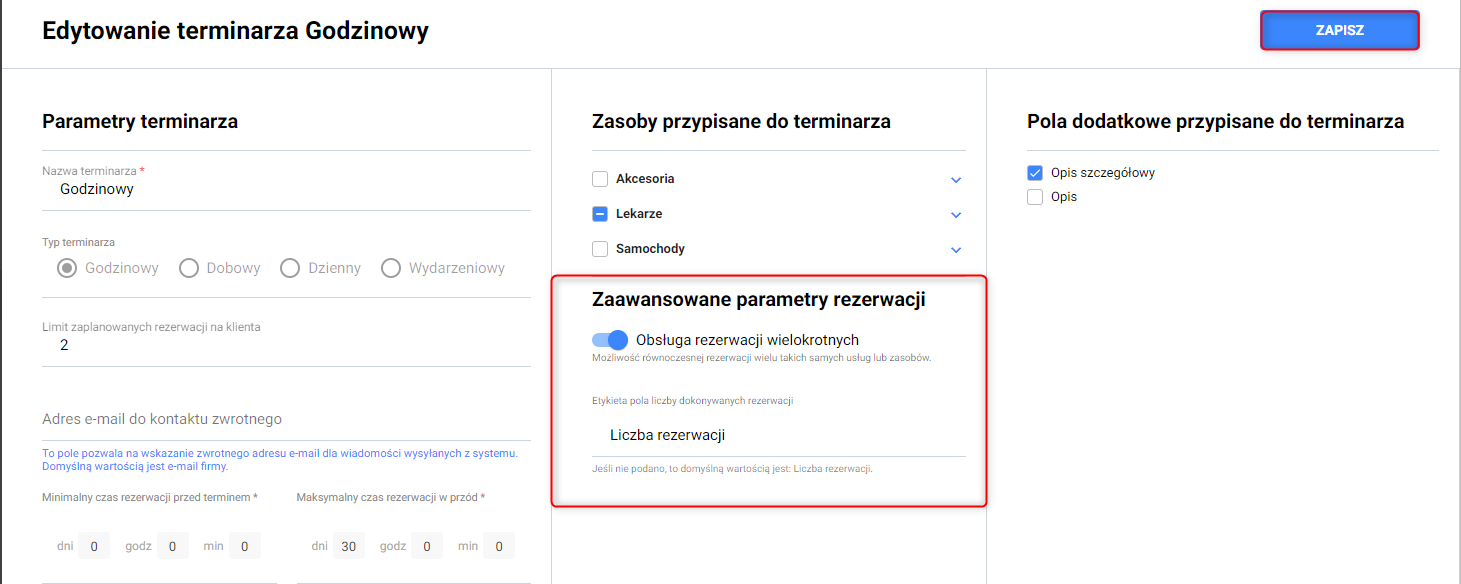The height and width of the screenshot is (584, 1461).
Task: Toggle the Lekarze checkbox
Action: [x=600, y=214]
